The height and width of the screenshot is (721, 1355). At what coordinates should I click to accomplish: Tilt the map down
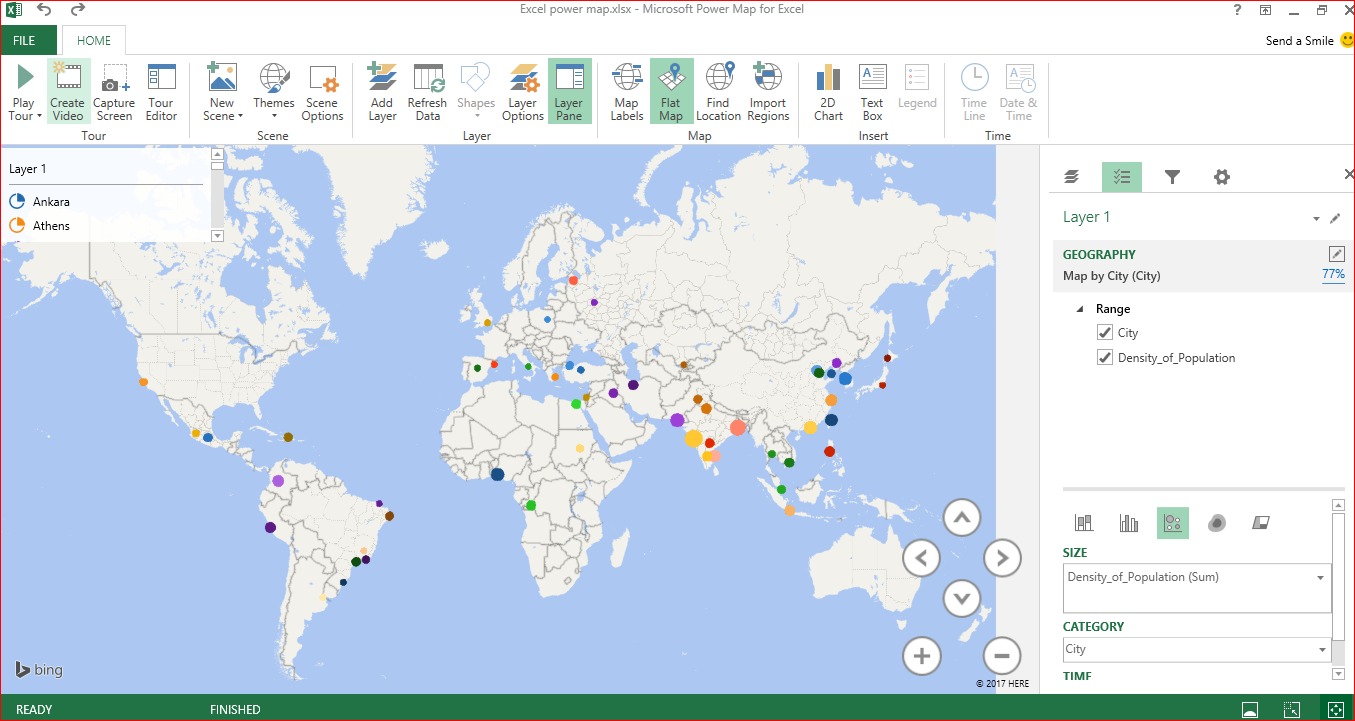tap(961, 598)
